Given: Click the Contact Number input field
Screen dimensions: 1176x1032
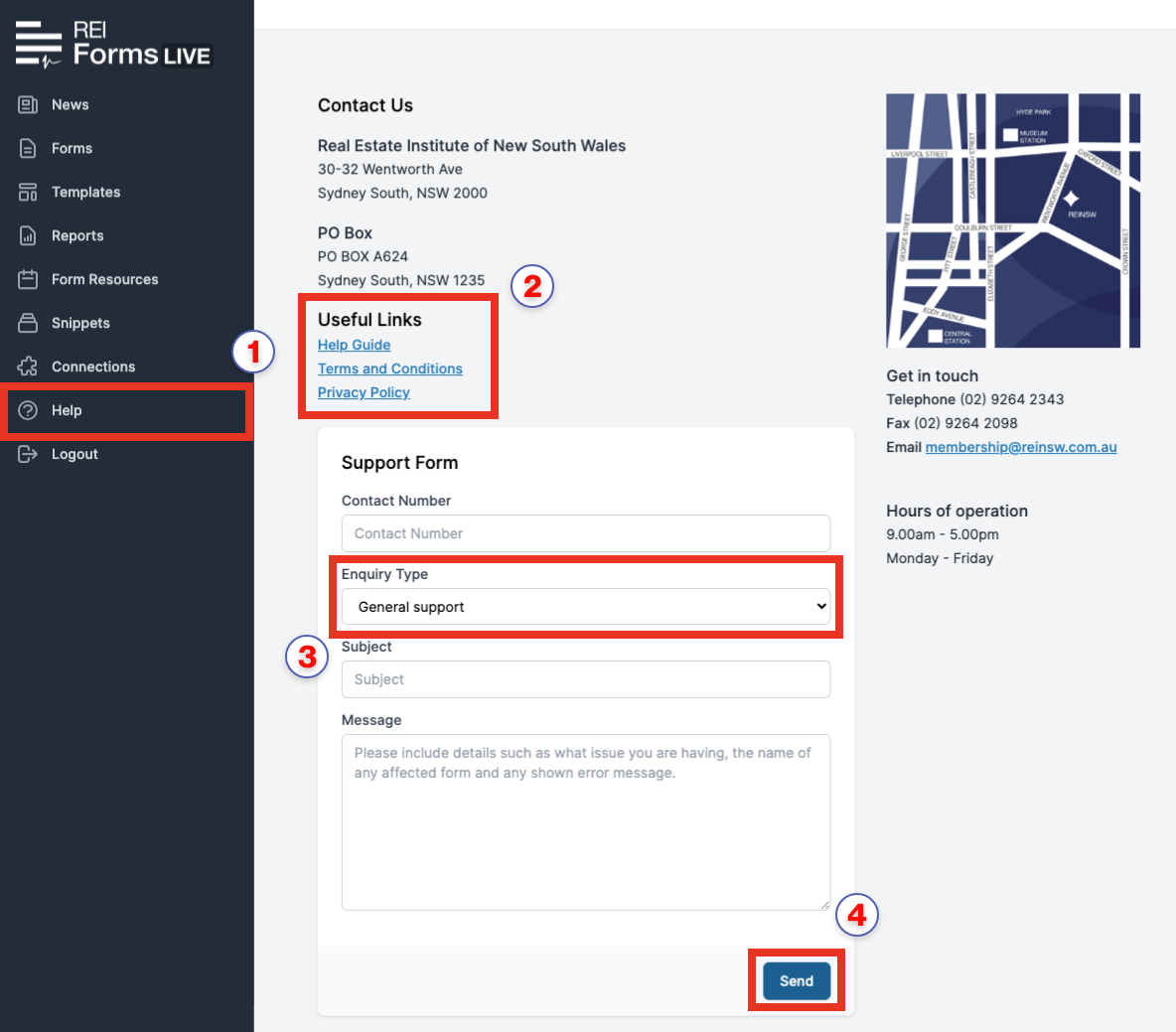Looking at the screenshot, I should (586, 533).
